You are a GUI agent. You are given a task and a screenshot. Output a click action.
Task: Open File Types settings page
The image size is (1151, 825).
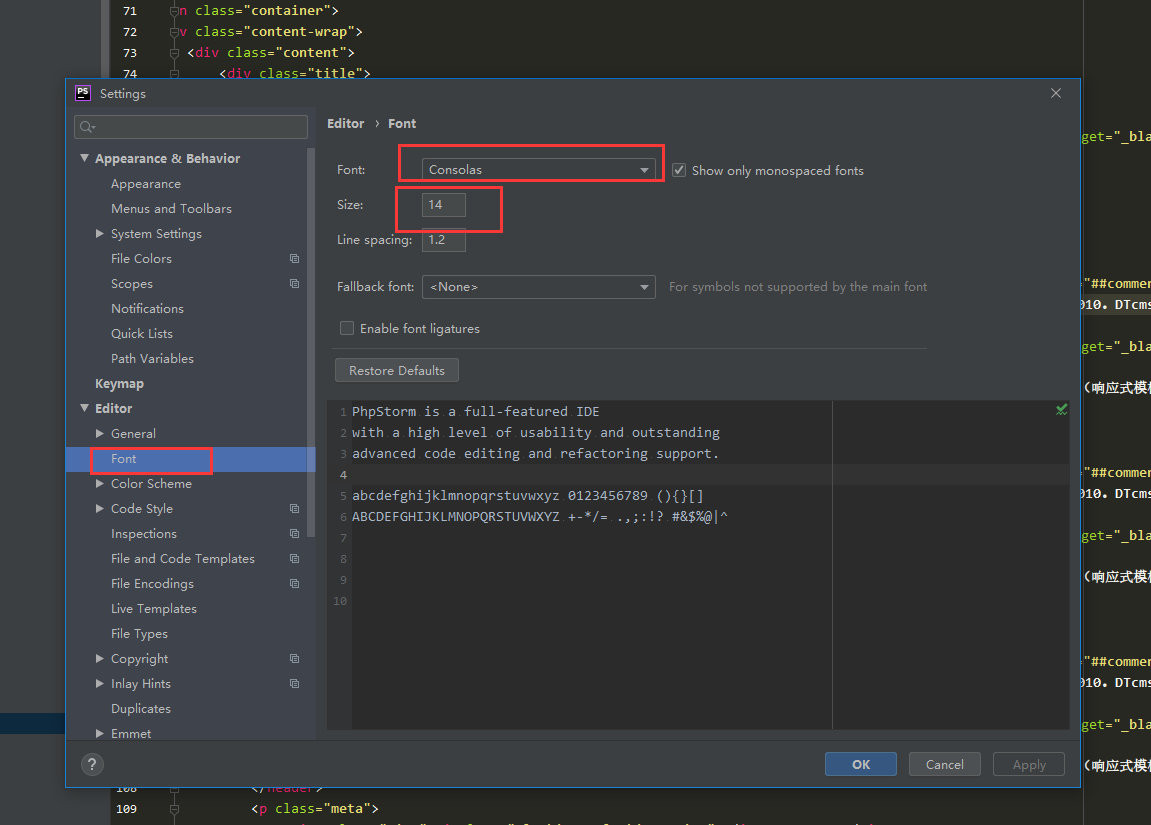coord(139,633)
